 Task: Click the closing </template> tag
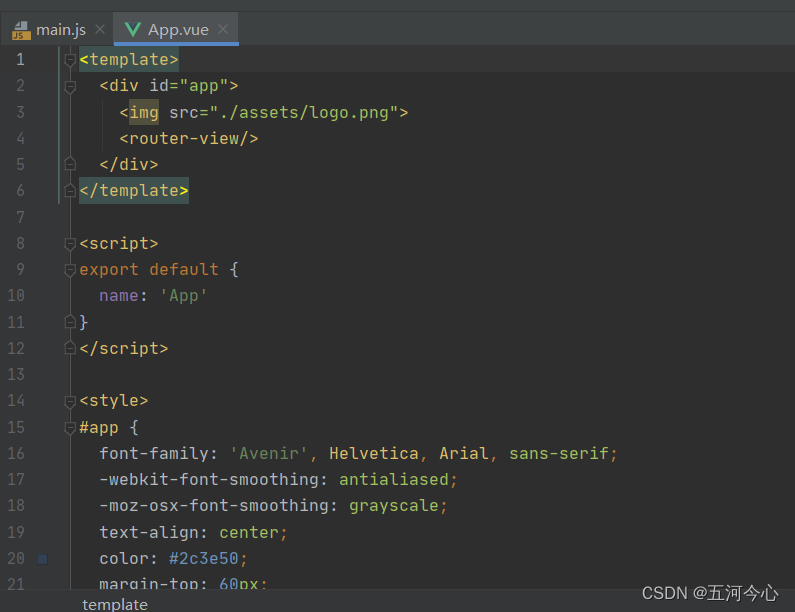[134, 191]
